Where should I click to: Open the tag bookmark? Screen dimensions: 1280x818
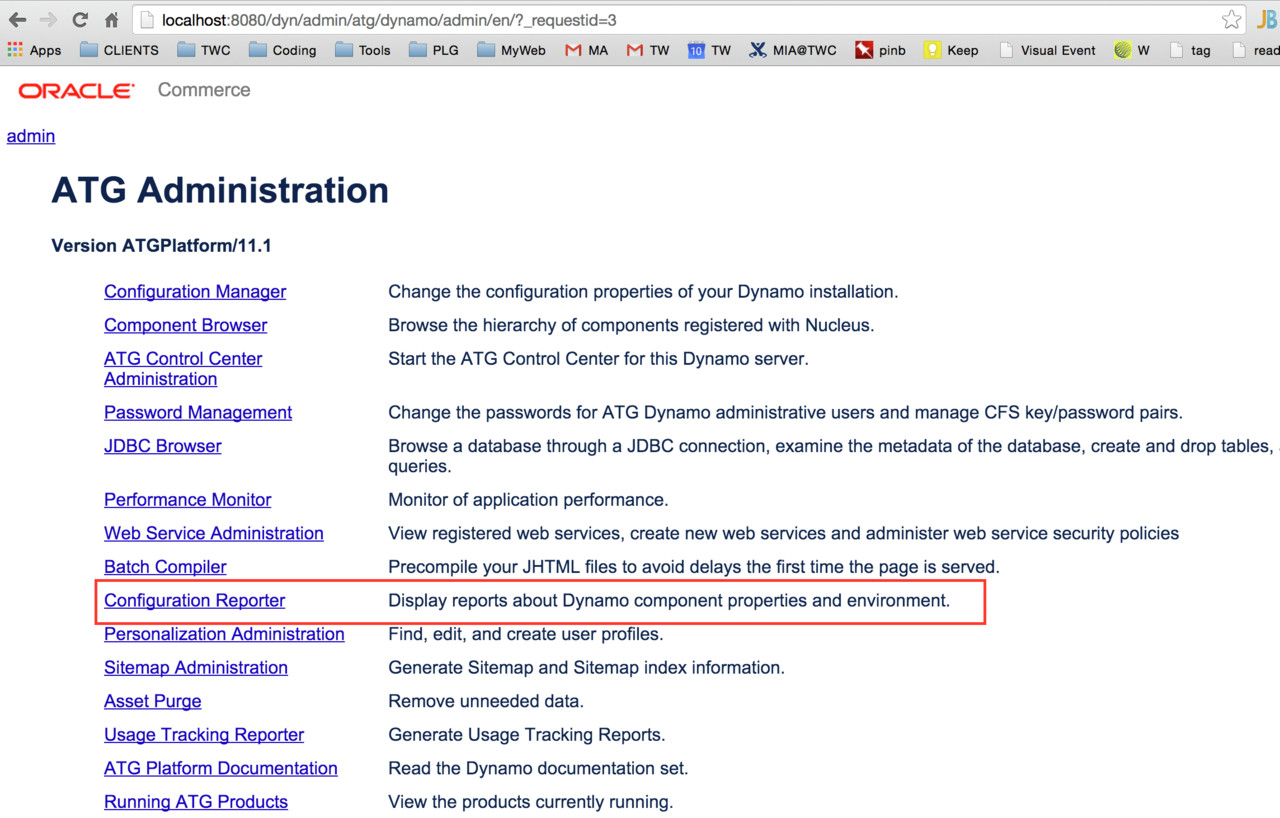click(1190, 50)
